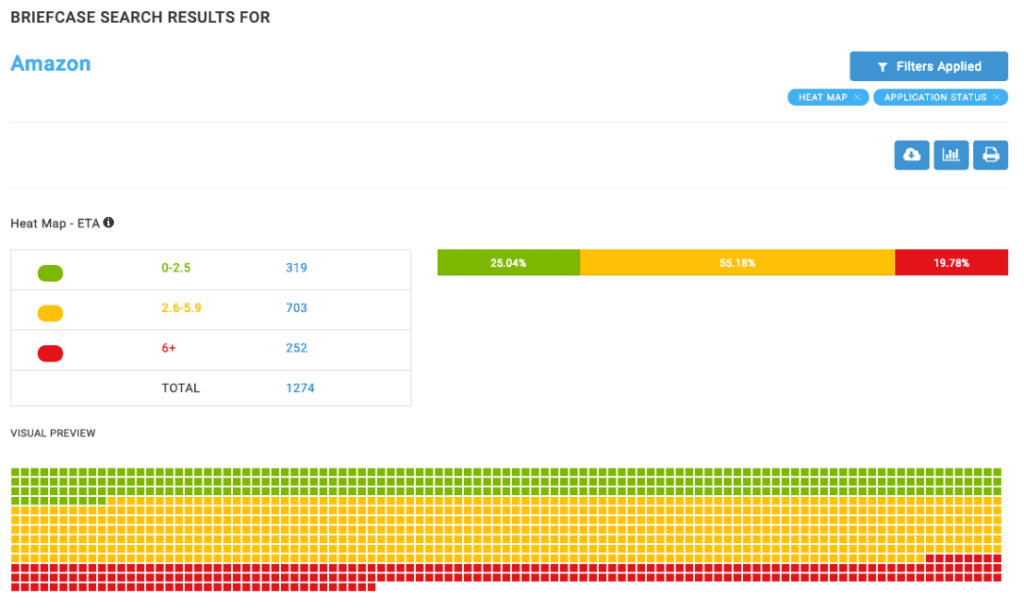The image size is (1024, 612).
Task: Click the green 0-2.5 legend swatch
Action: (50, 273)
